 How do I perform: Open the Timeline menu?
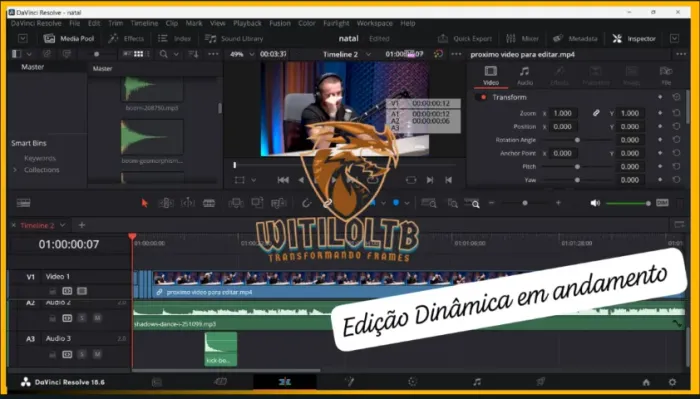click(x=144, y=23)
